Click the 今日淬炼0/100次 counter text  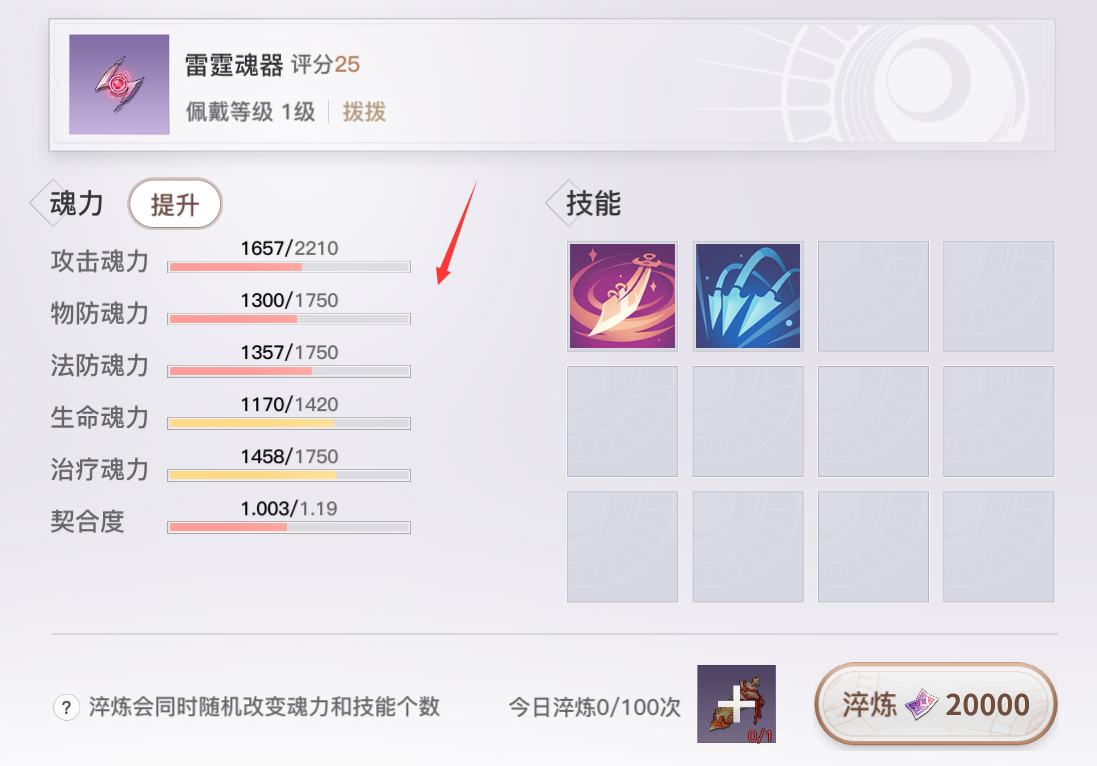coord(595,707)
